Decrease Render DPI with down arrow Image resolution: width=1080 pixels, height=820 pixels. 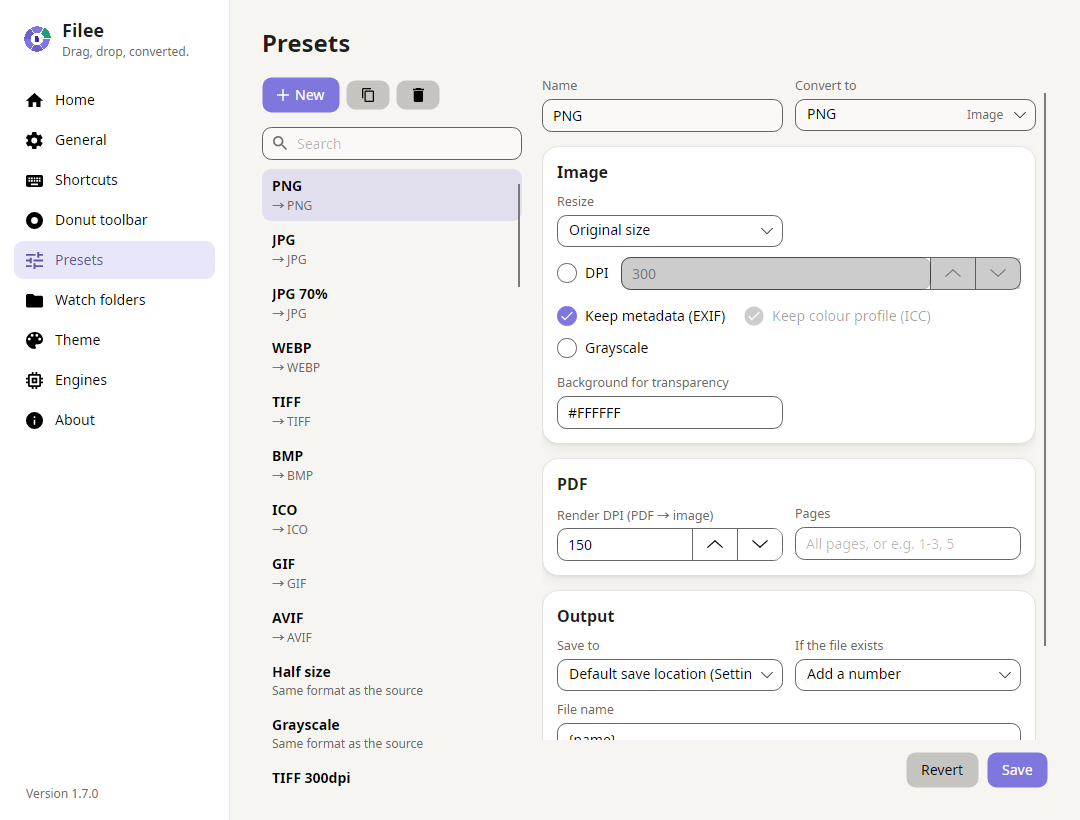[760, 545]
